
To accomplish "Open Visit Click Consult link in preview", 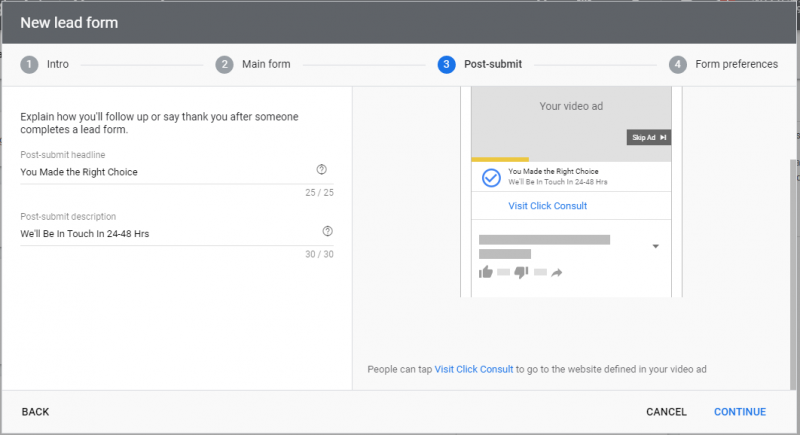I will click(547, 206).
